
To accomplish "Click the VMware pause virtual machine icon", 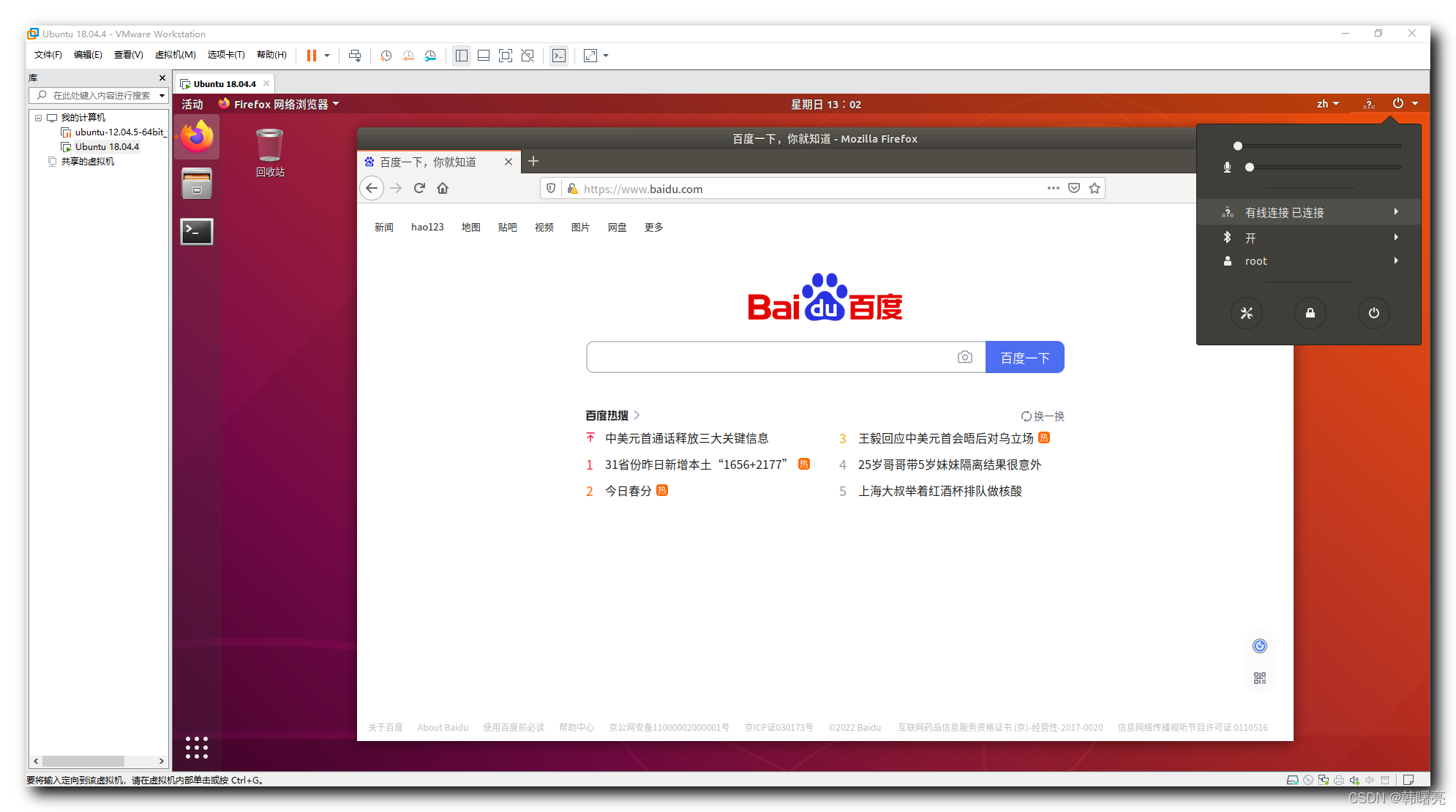I will (311, 56).
